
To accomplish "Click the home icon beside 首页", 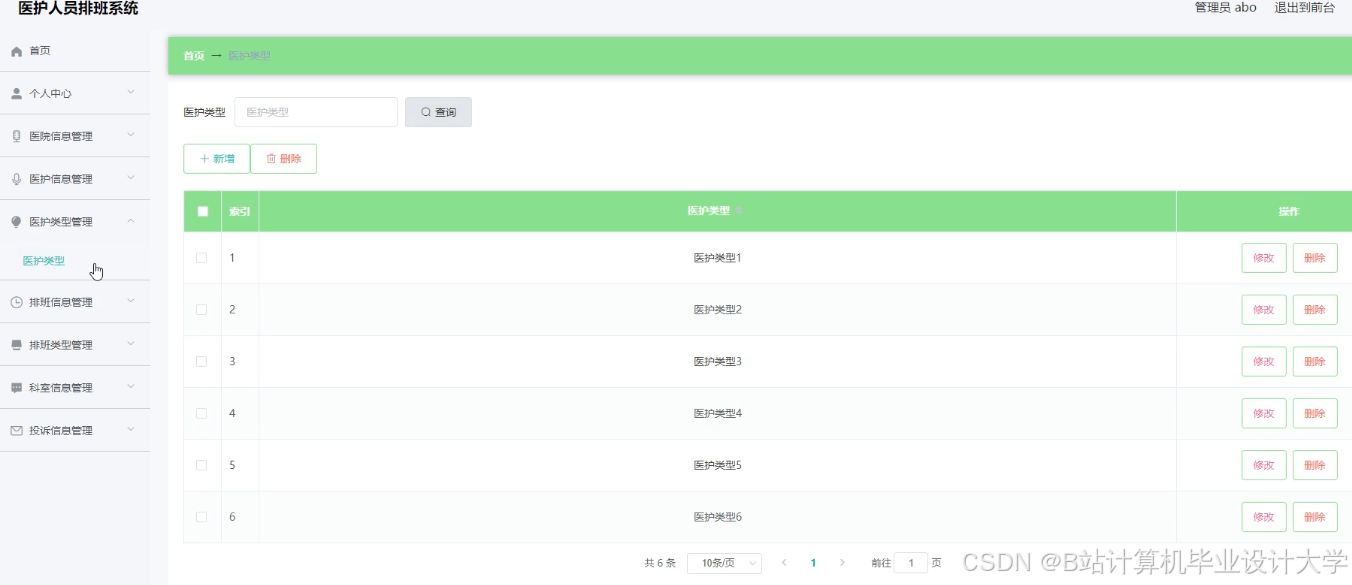I will coord(16,51).
